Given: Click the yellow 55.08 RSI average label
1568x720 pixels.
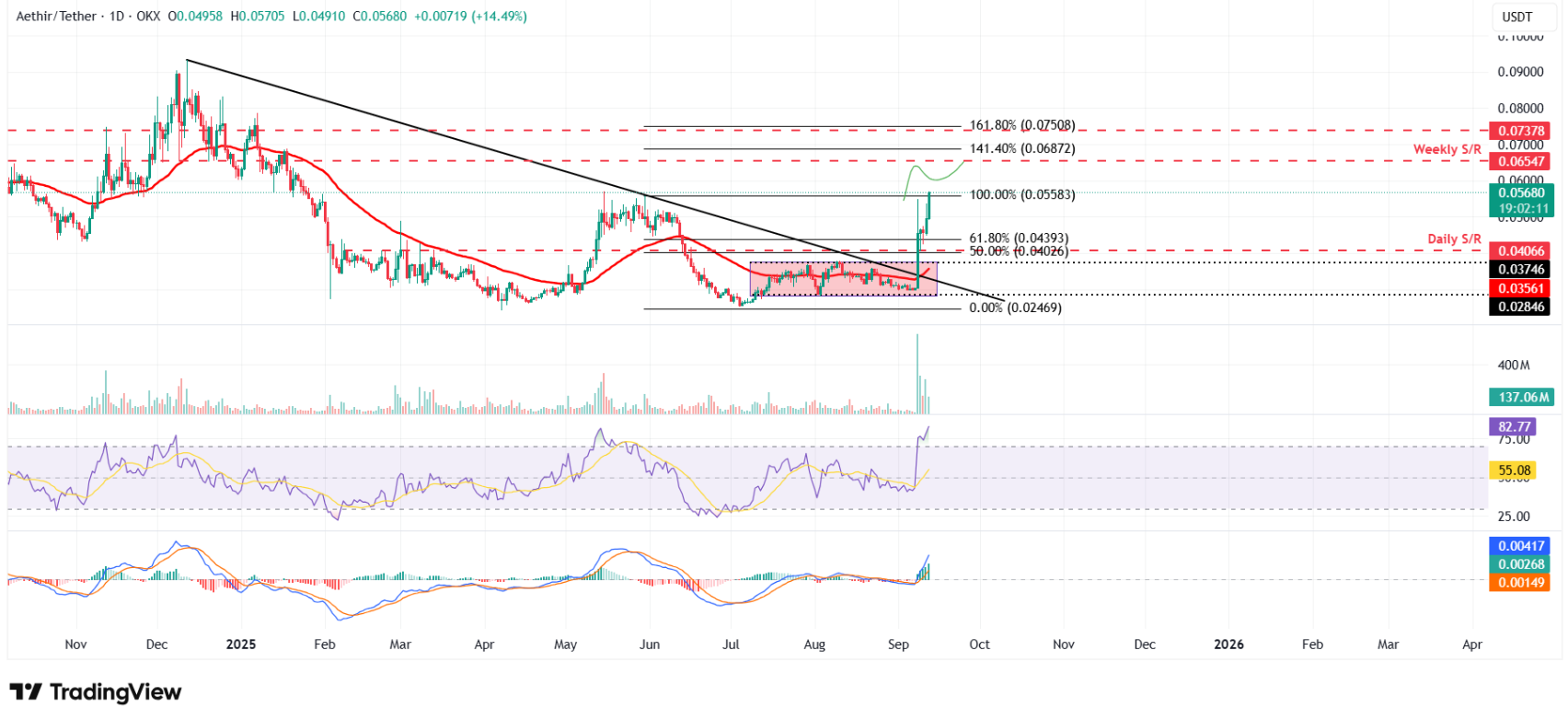Looking at the screenshot, I should [1514, 470].
